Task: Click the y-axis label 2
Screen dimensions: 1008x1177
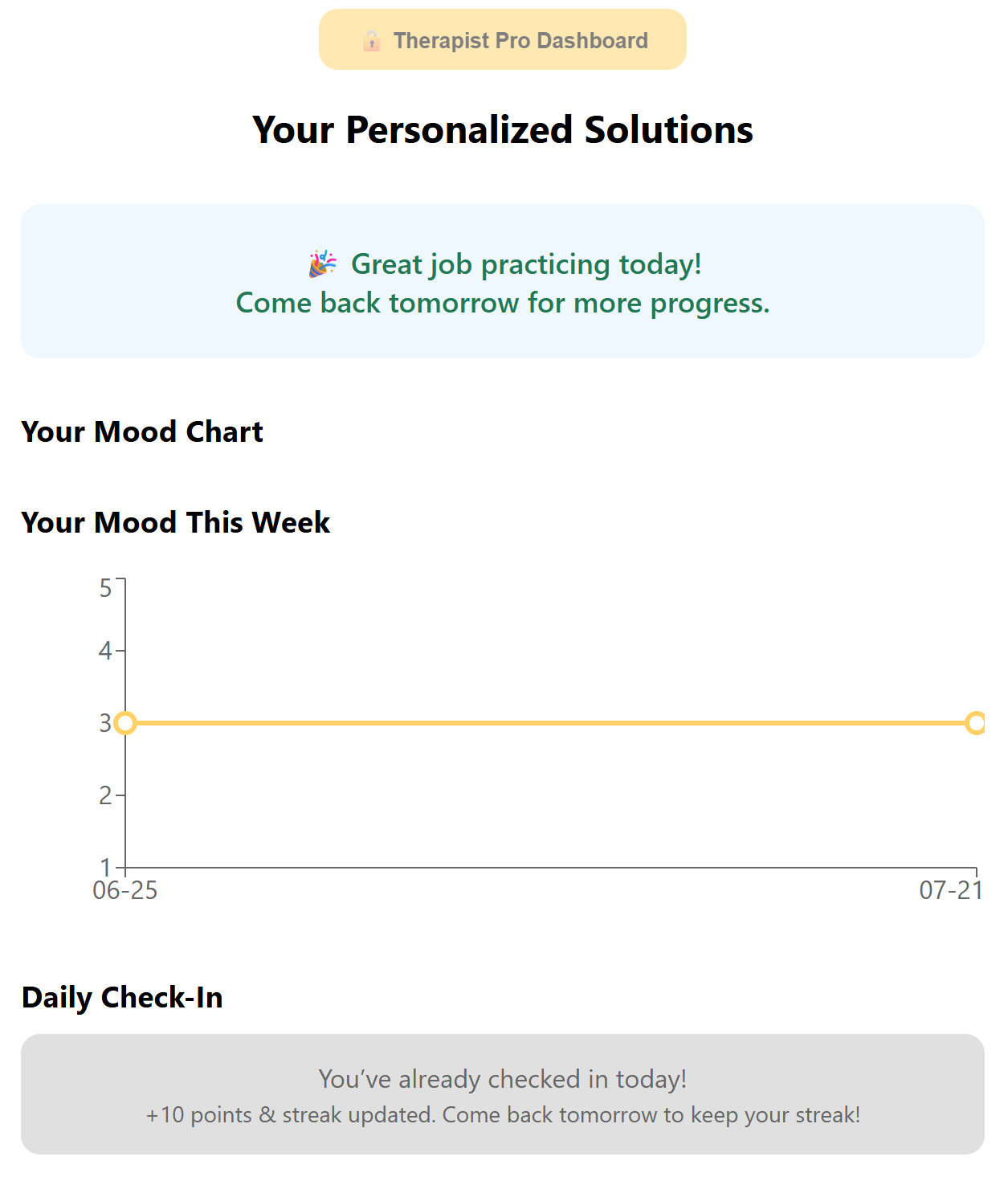Action: click(x=105, y=795)
